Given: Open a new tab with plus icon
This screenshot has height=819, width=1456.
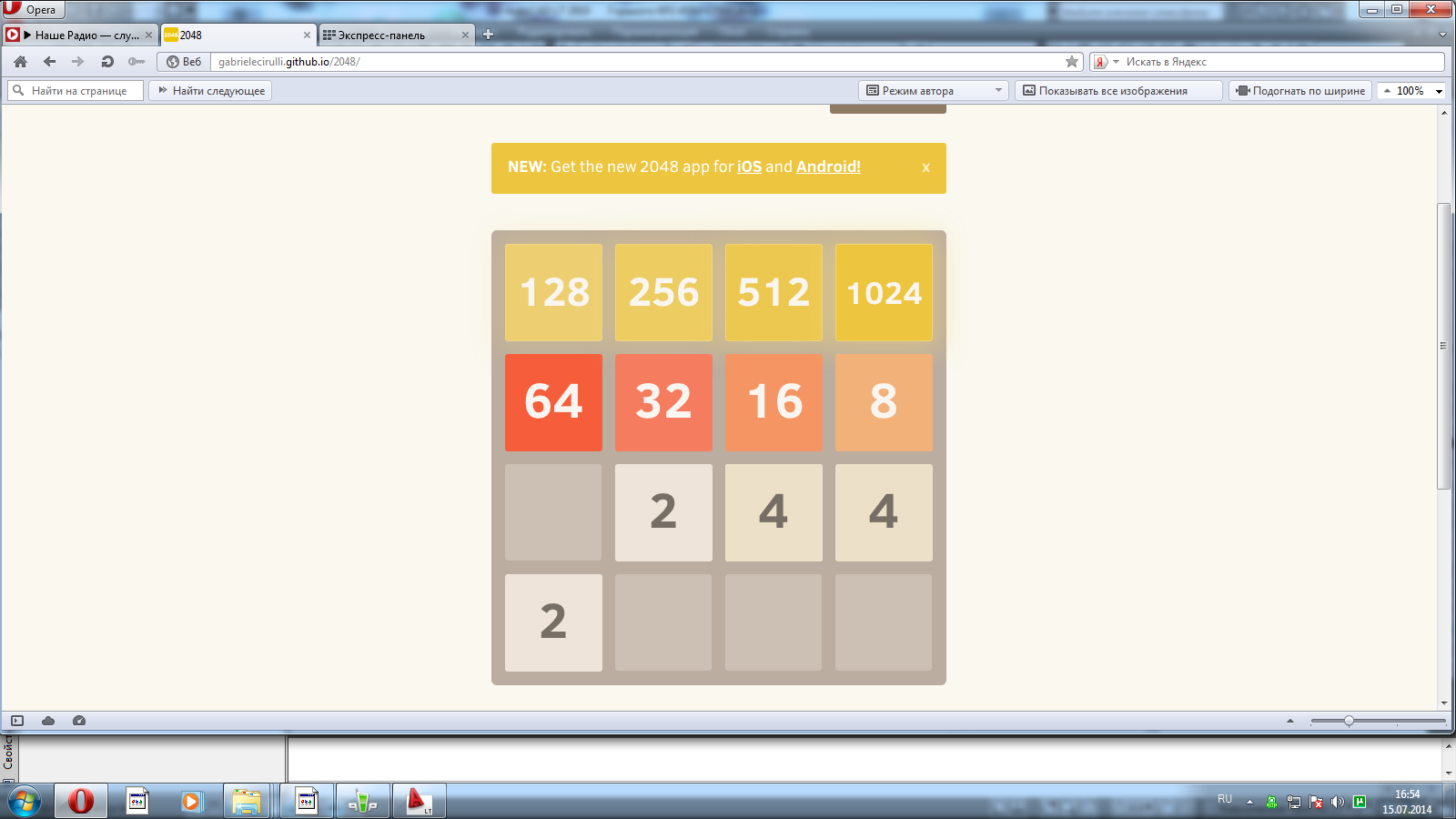Looking at the screenshot, I should pos(488,35).
